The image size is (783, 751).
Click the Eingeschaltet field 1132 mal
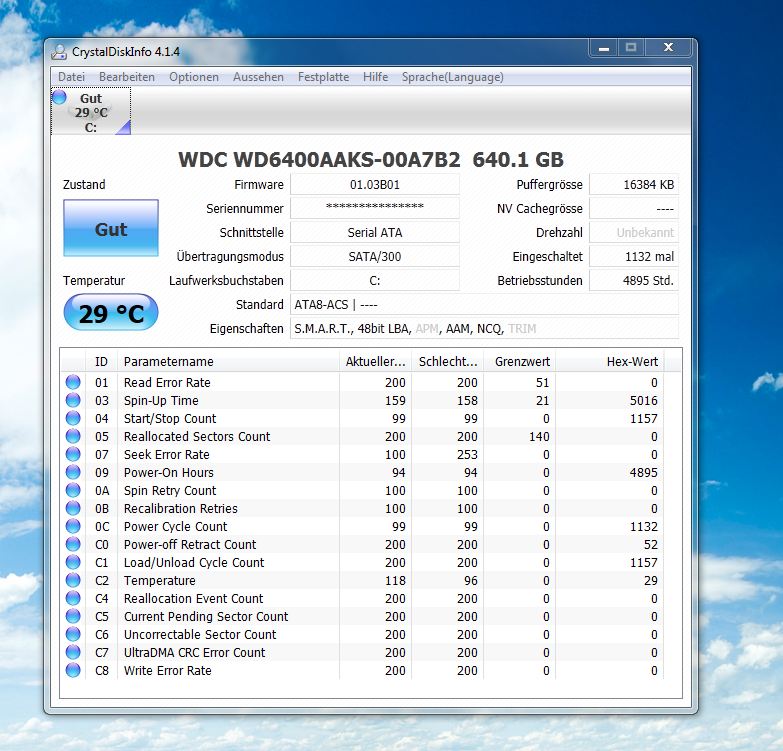[634, 256]
